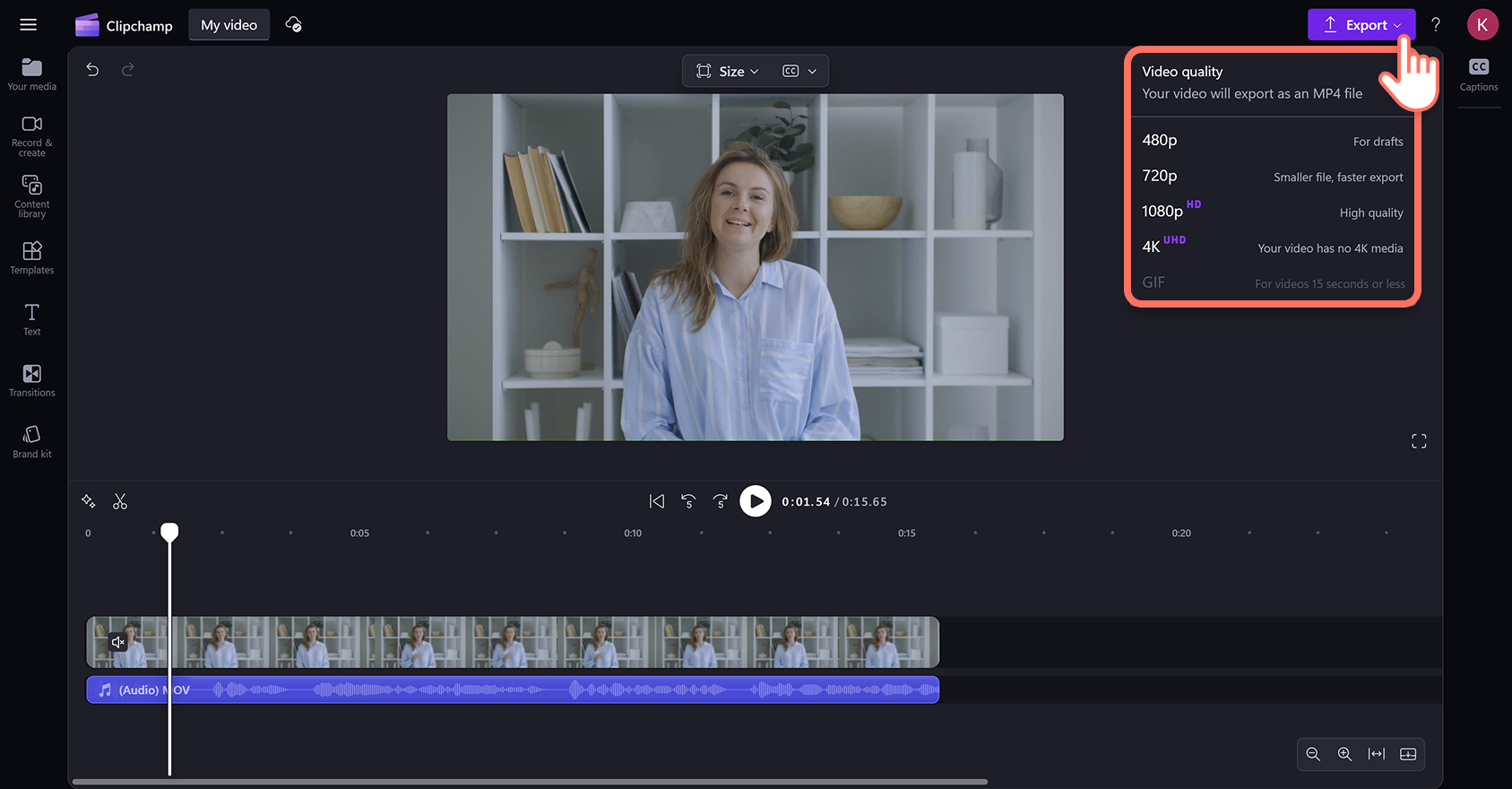Select GIF export option

coord(1272,283)
